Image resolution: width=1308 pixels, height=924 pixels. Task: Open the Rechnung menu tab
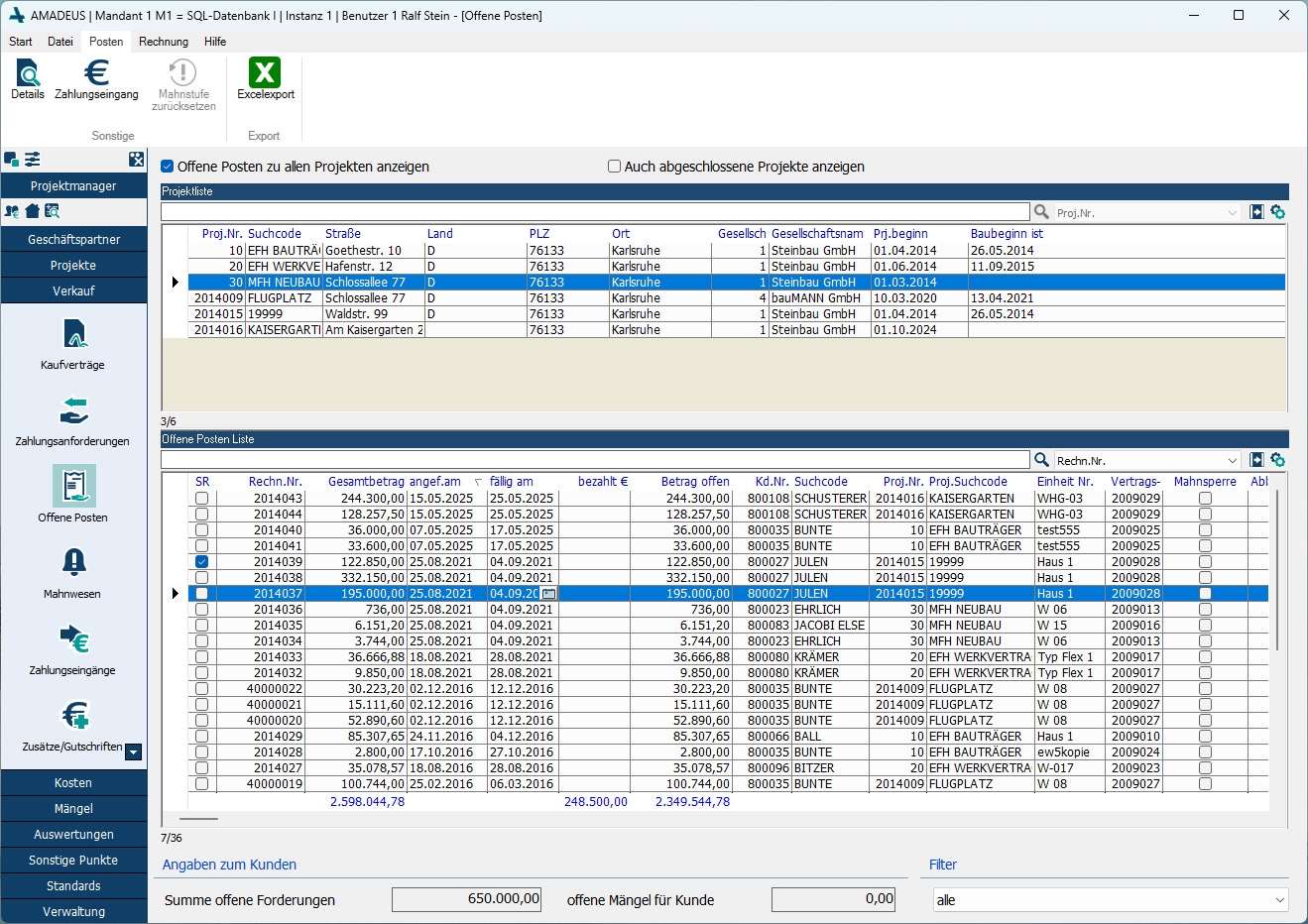pos(163,42)
